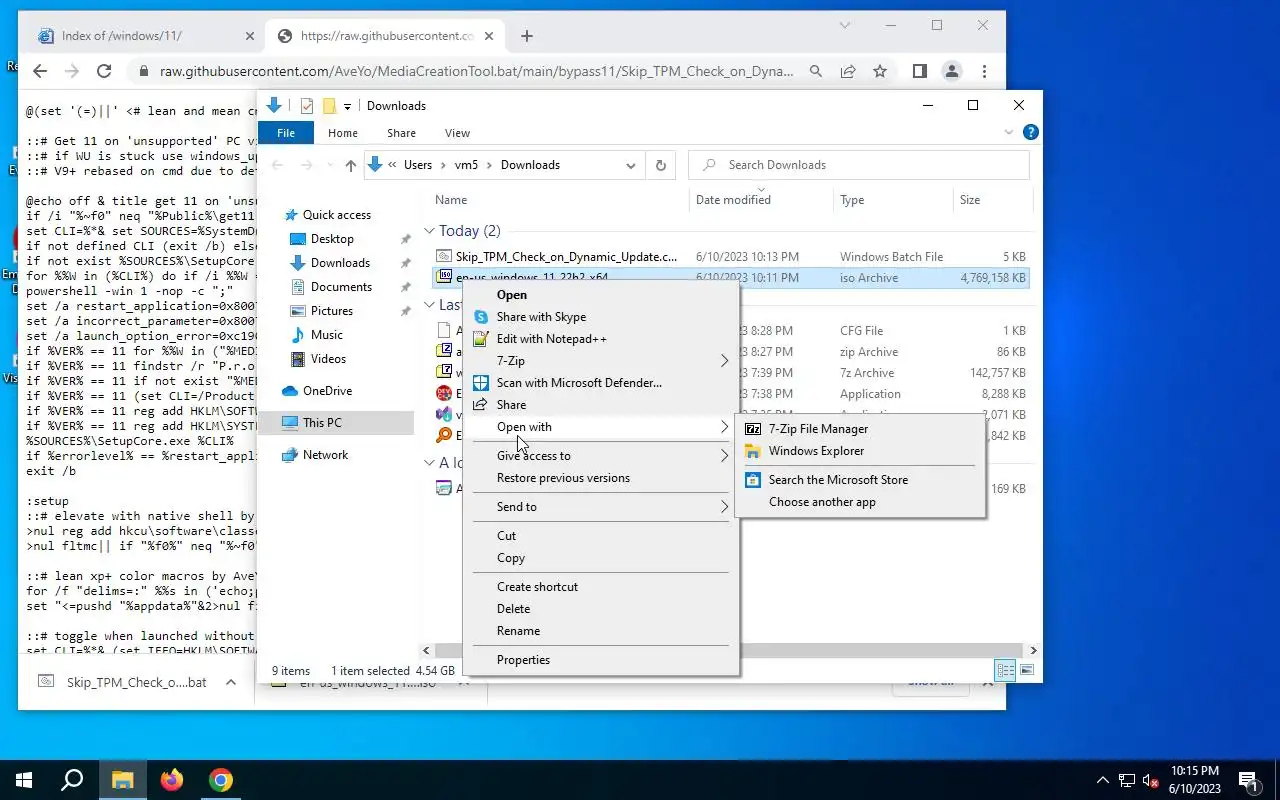
Task: Refresh the Downloads folder
Action: pyautogui.click(x=660, y=166)
